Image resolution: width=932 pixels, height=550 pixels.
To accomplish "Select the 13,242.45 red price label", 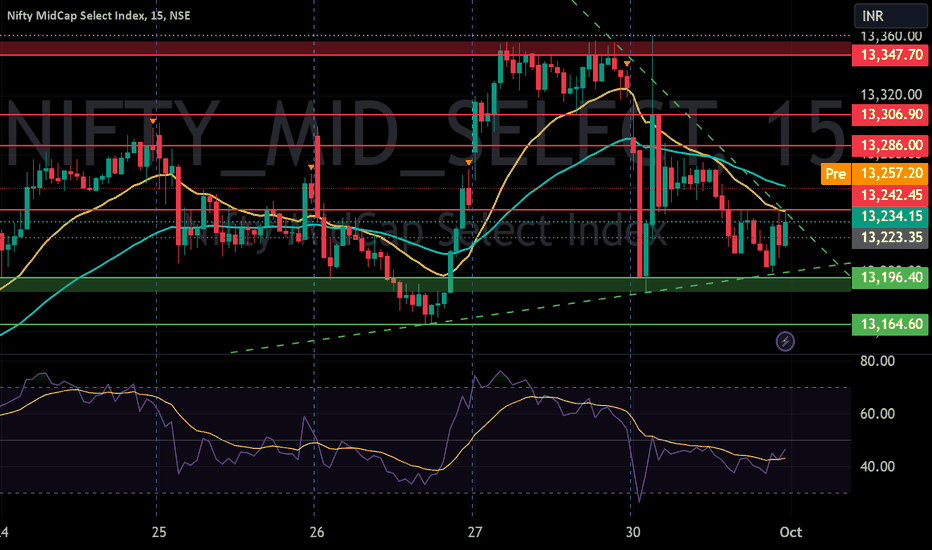I will click(x=890, y=195).
